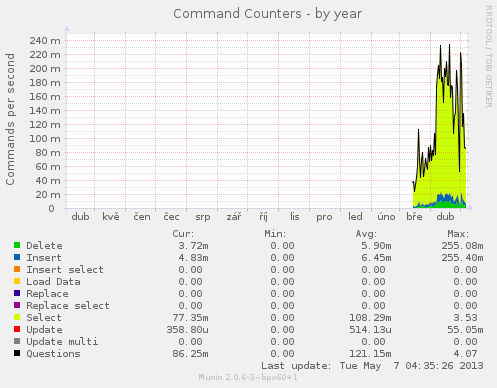The width and height of the screenshot is (497, 388).
Task: Click Select max value 3.53
Action: point(465,318)
